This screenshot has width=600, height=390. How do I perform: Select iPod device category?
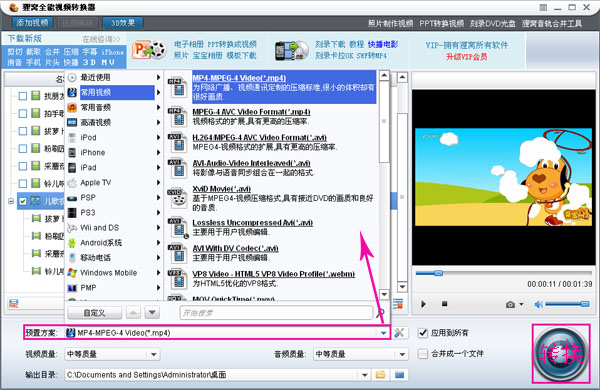tap(111, 137)
